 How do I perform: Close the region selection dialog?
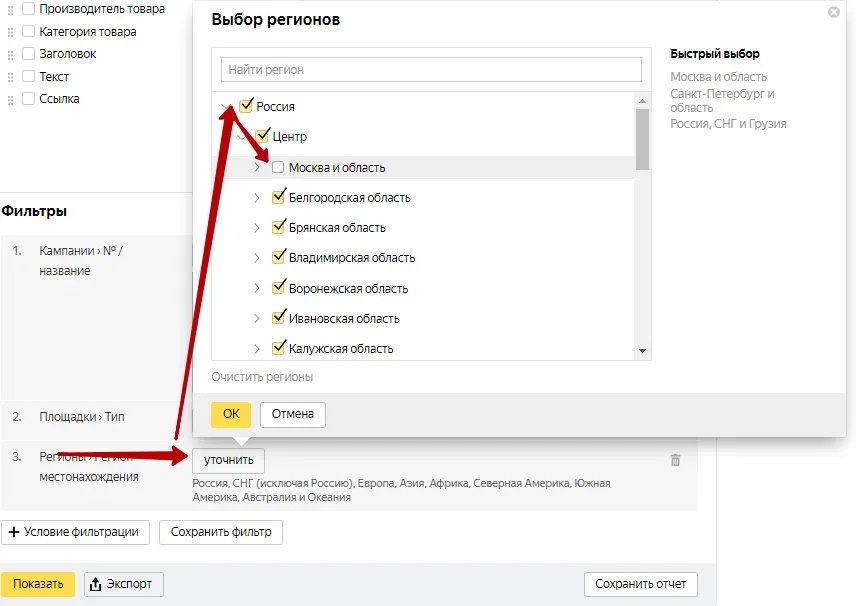coord(834,13)
